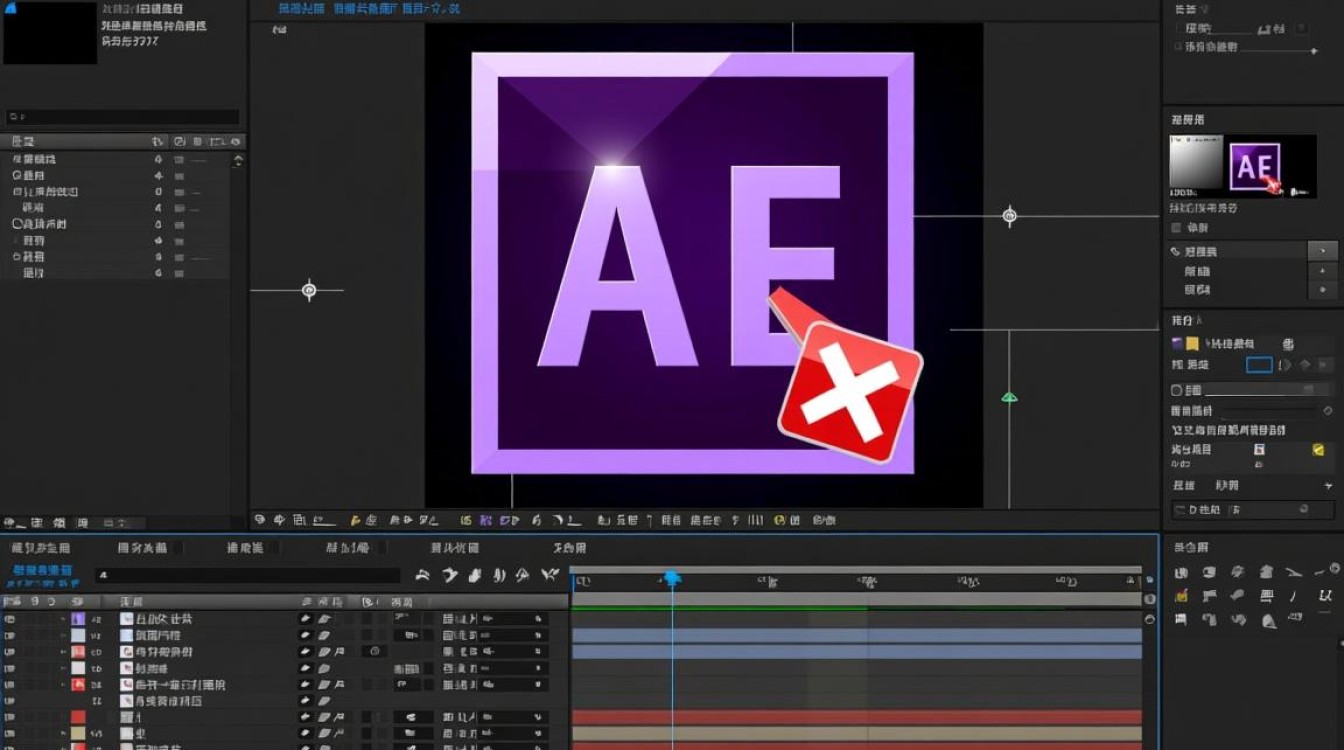The image size is (1344, 750).
Task: Pick the yellow swatch beside the purple swatch
Action: coord(1192,344)
